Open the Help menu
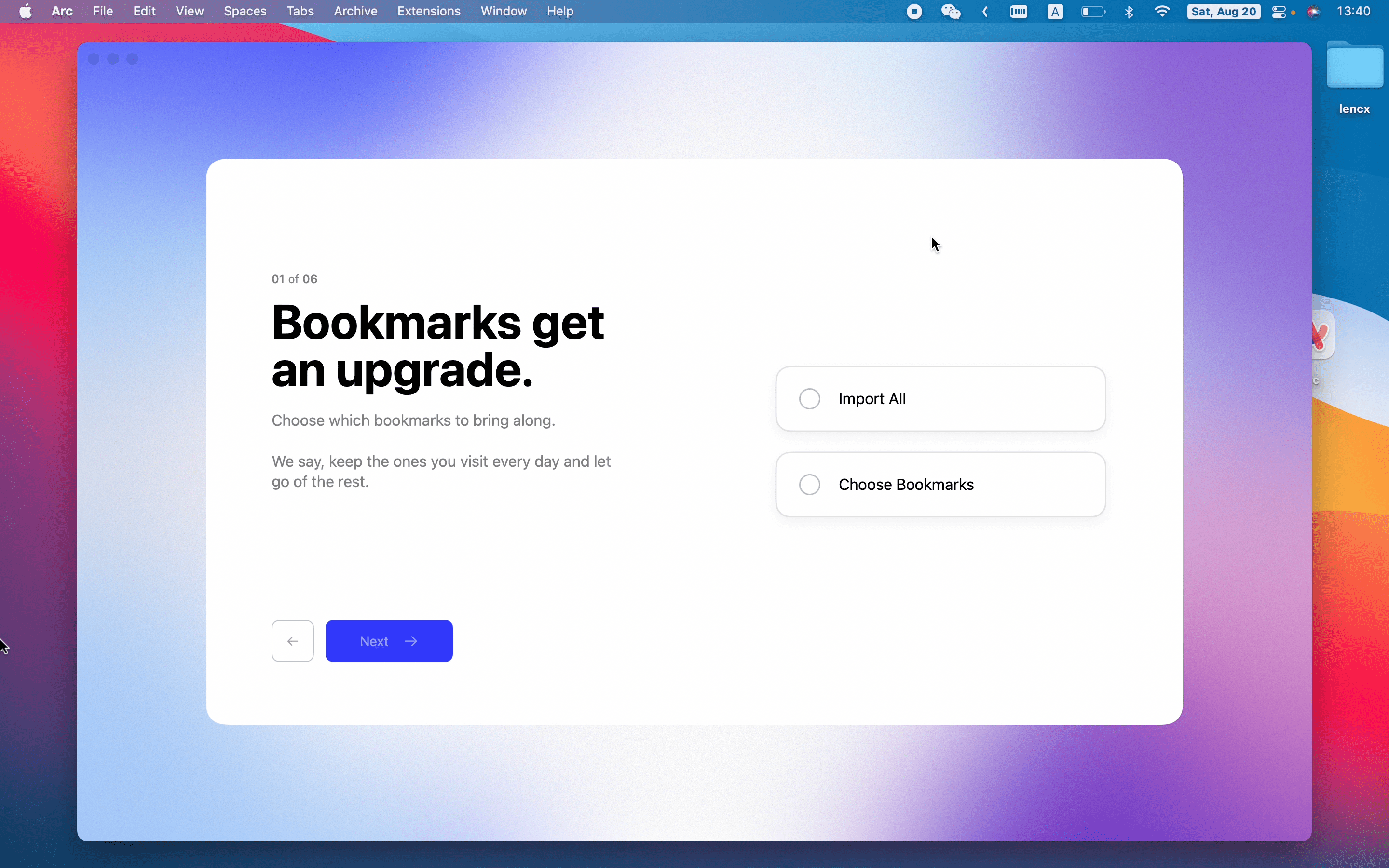This screenshot has height=868, width=1389. click(559, 12)
